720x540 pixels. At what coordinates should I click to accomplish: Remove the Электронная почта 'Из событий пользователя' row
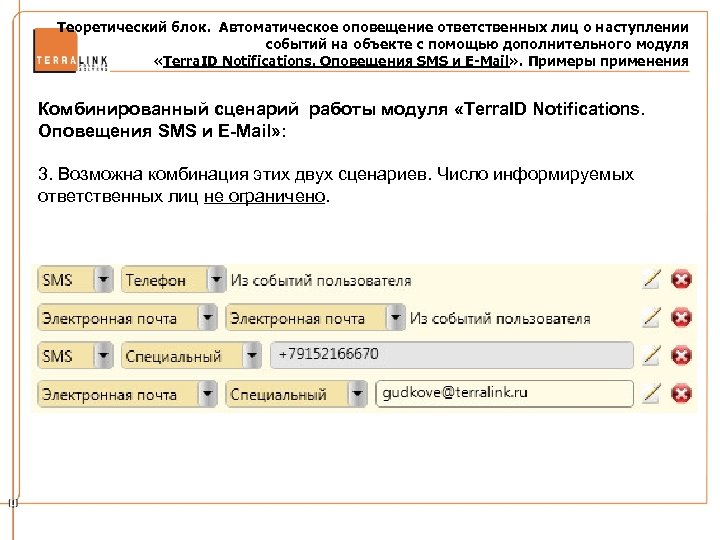coord(681,317)
